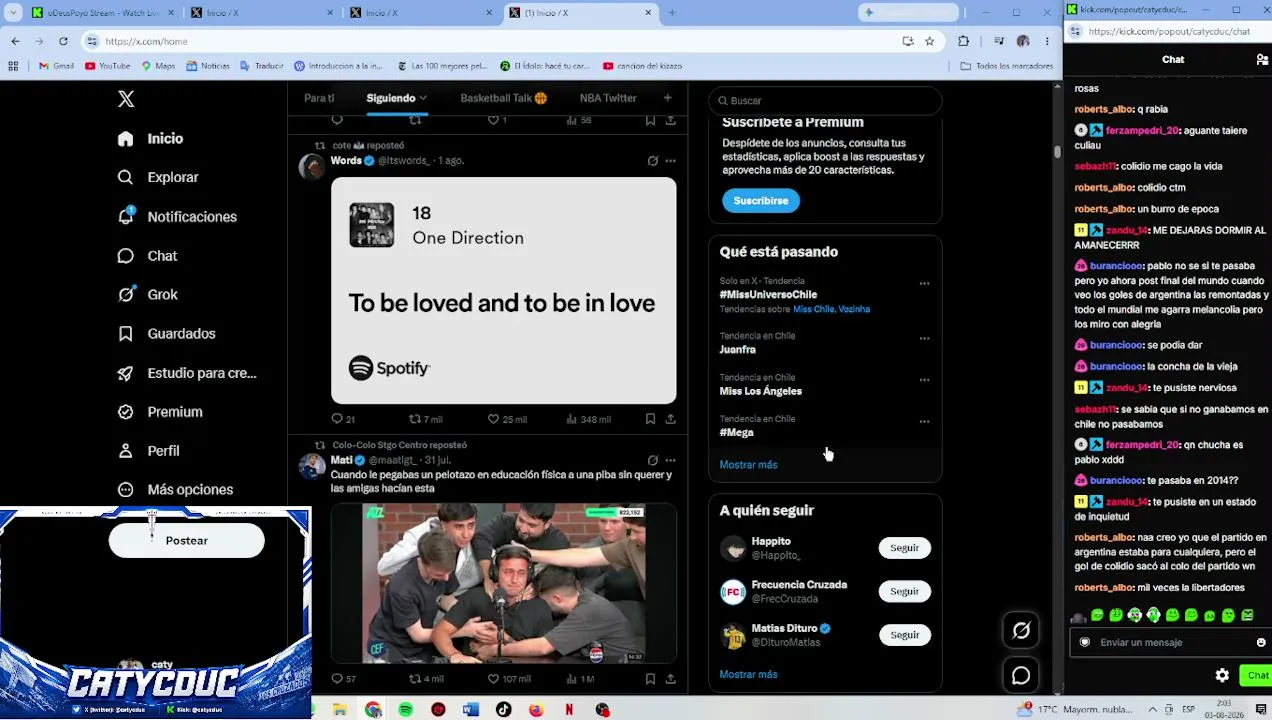Image resolution: width=1272 pixels, height=720 pixels.
Task: Open the Miss Chile, Vozinha related link
Action: 831,309
